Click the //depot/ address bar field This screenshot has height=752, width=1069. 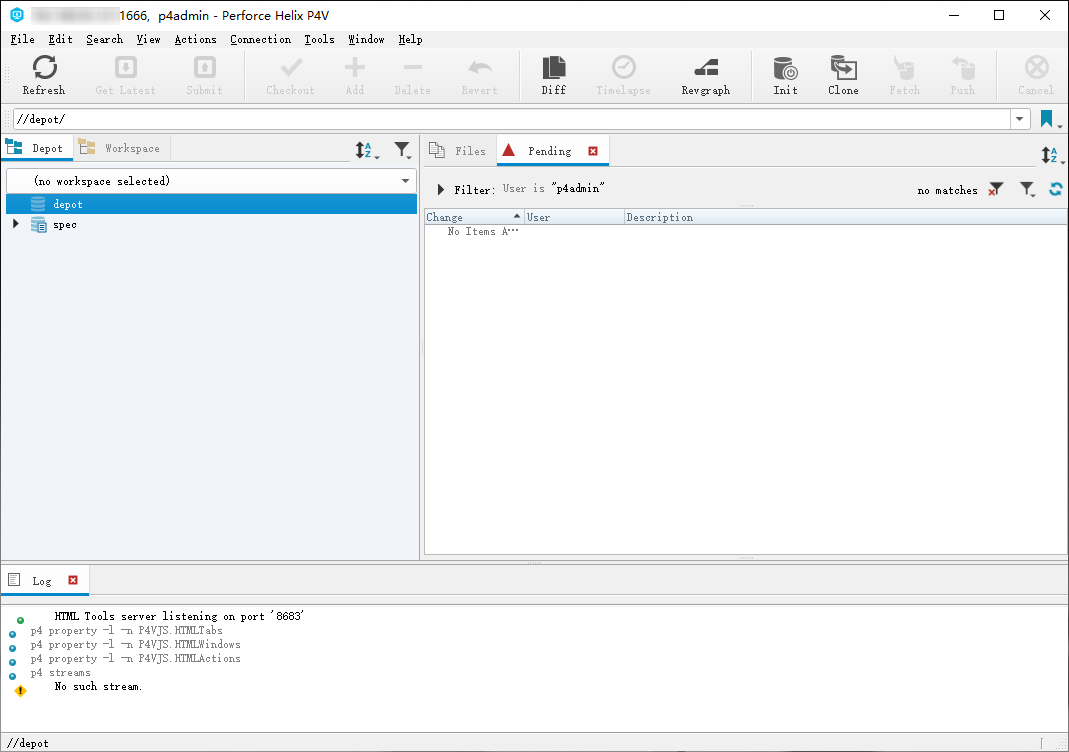point(511,119)
